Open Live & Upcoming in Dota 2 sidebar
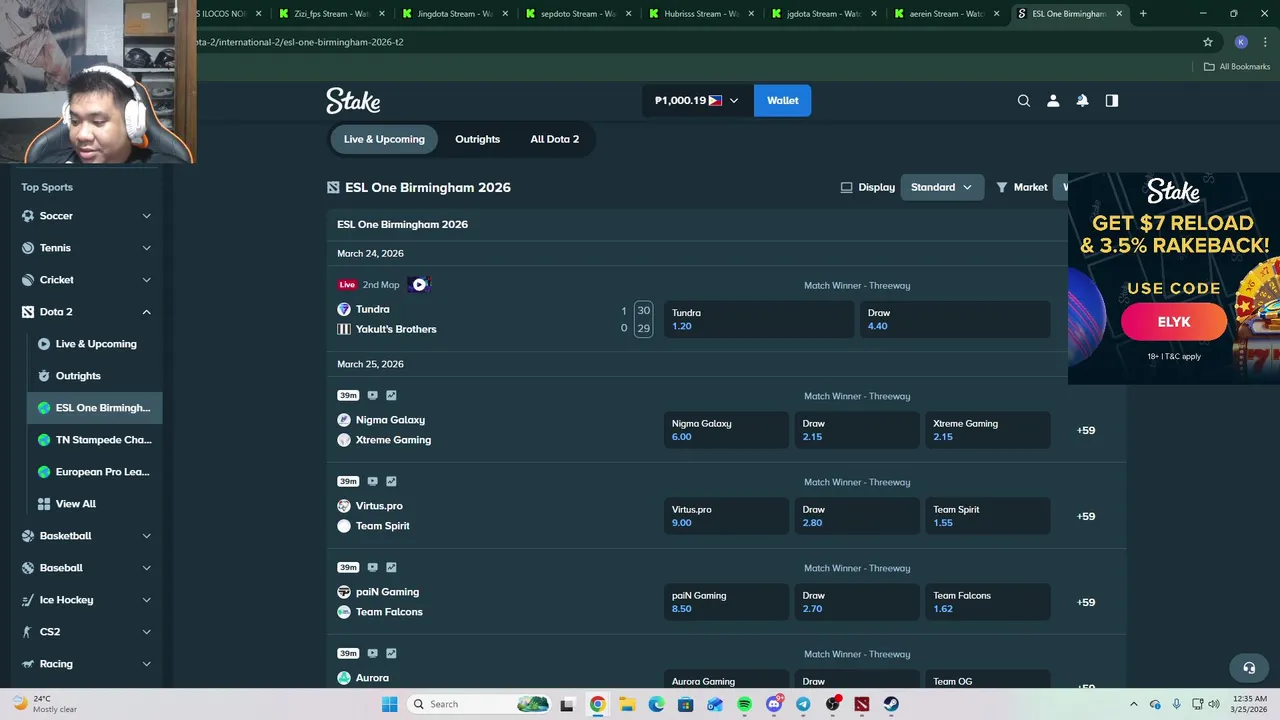Screen dimensions: 1280x720 tap(95, 344)
